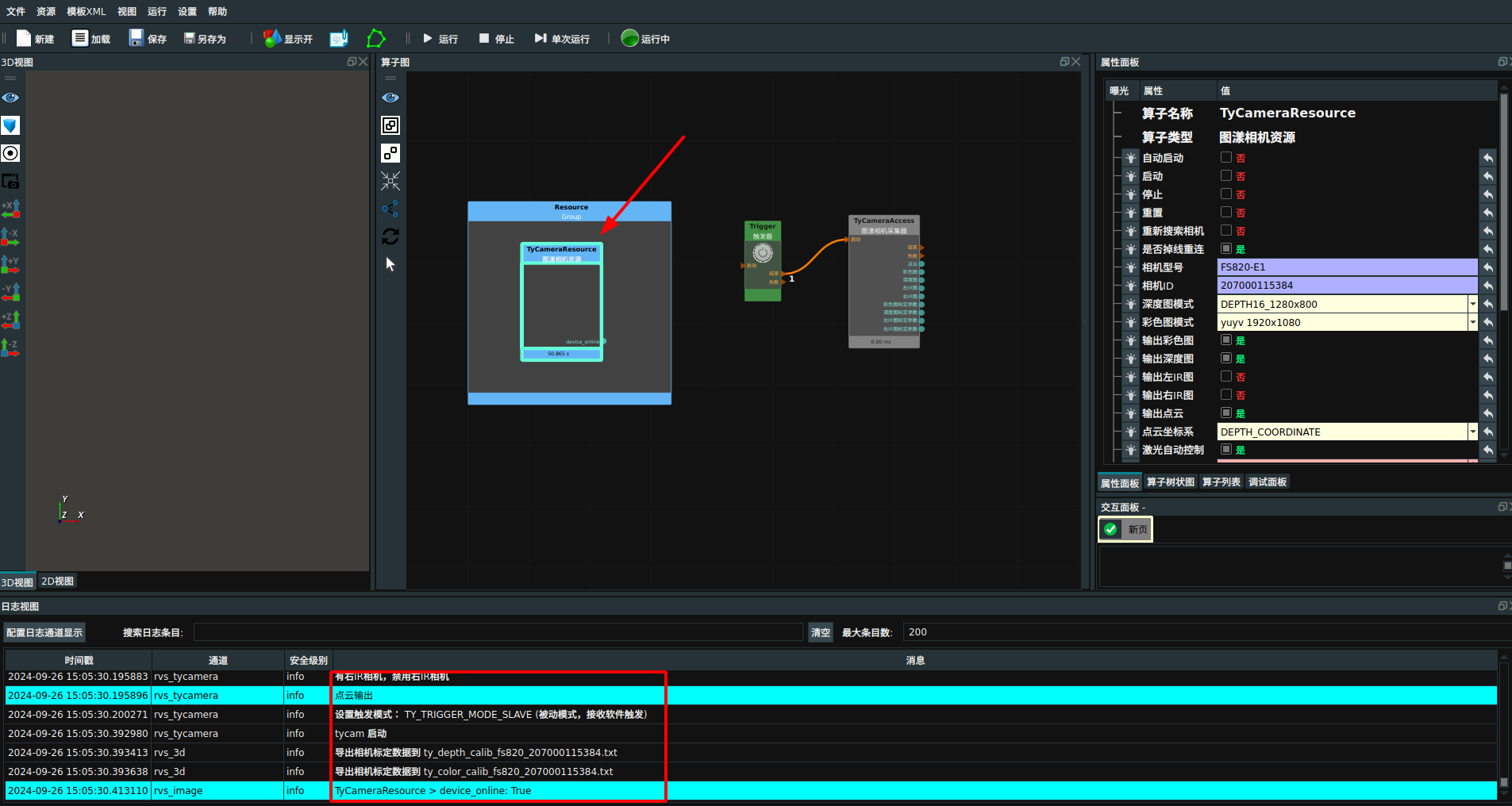Select the pointer cursor tool in the graph sidebar
This screenshot has height=806, width=1512.
point(391,264)
